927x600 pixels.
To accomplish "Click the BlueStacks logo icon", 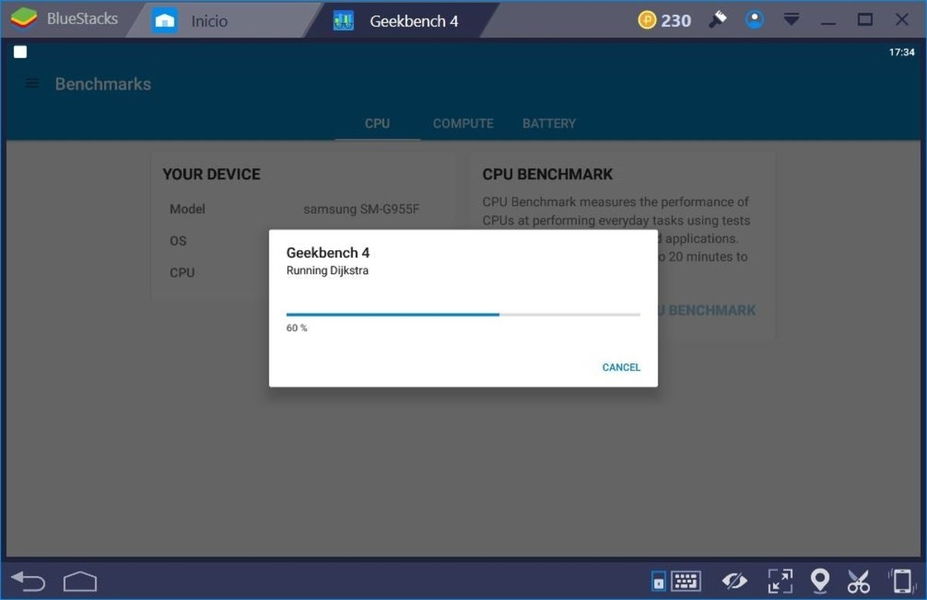I will pyautogui.click(x=24, y=18).
